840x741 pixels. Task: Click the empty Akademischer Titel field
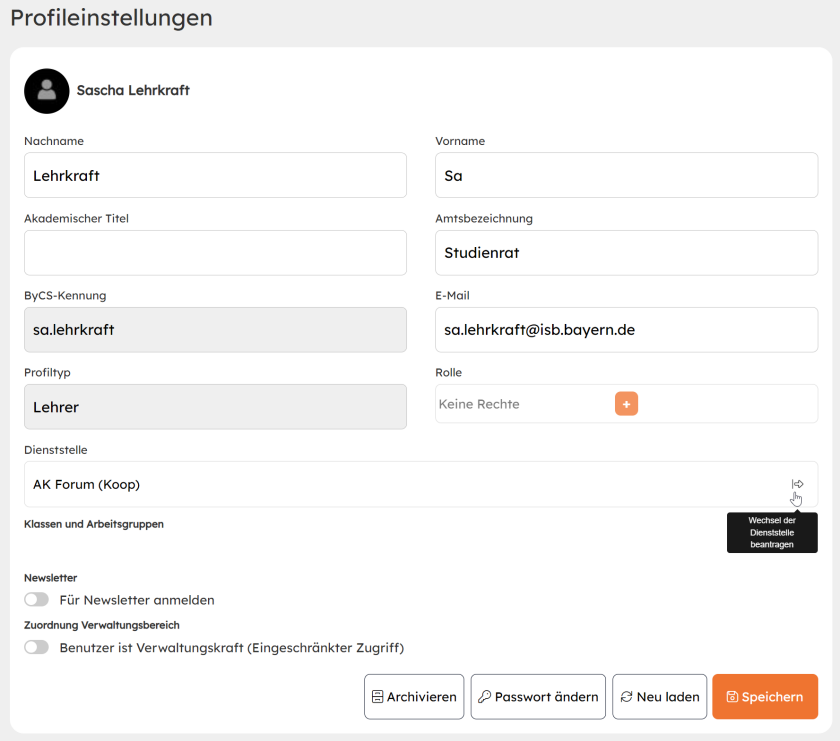pyautogui.click(x=215, y=252)
